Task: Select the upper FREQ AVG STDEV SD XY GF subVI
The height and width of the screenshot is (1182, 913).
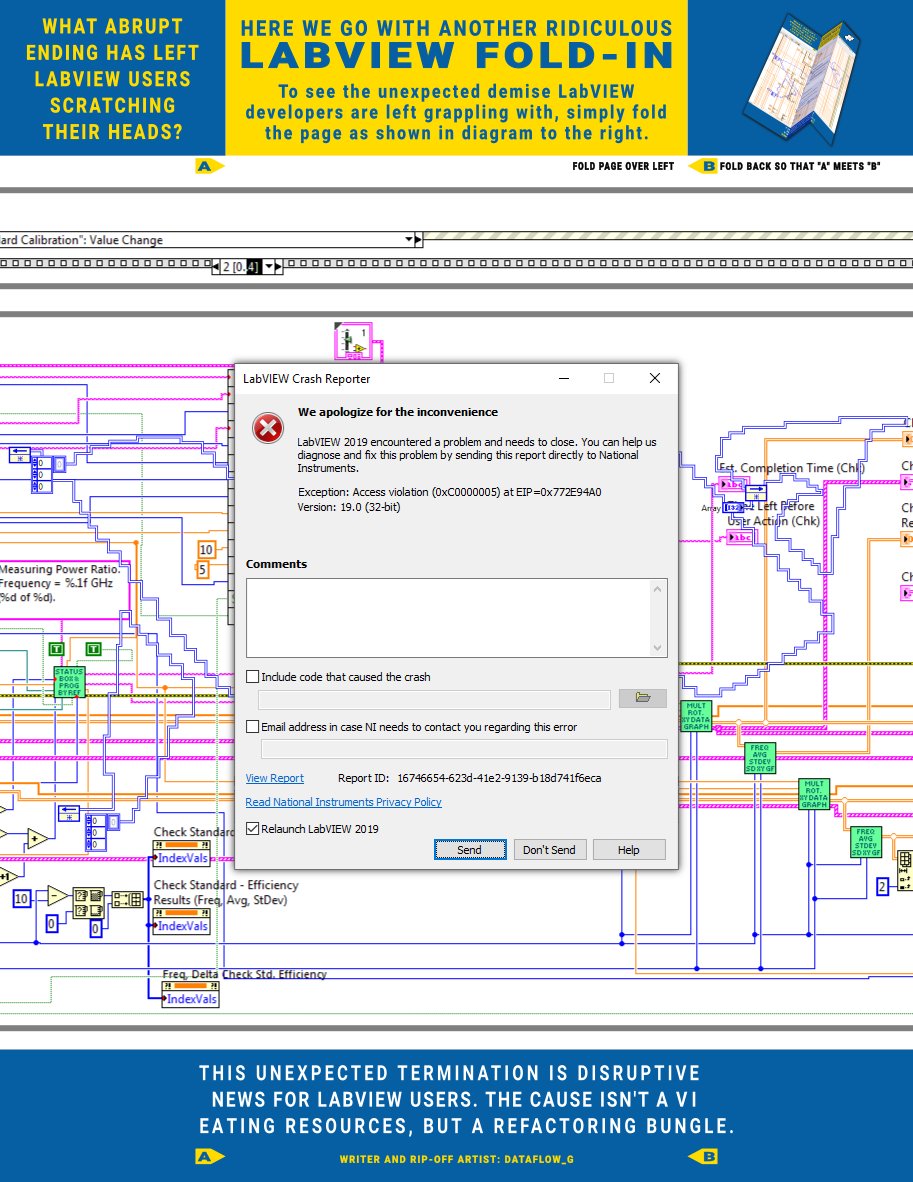Action: pos(759,758)
